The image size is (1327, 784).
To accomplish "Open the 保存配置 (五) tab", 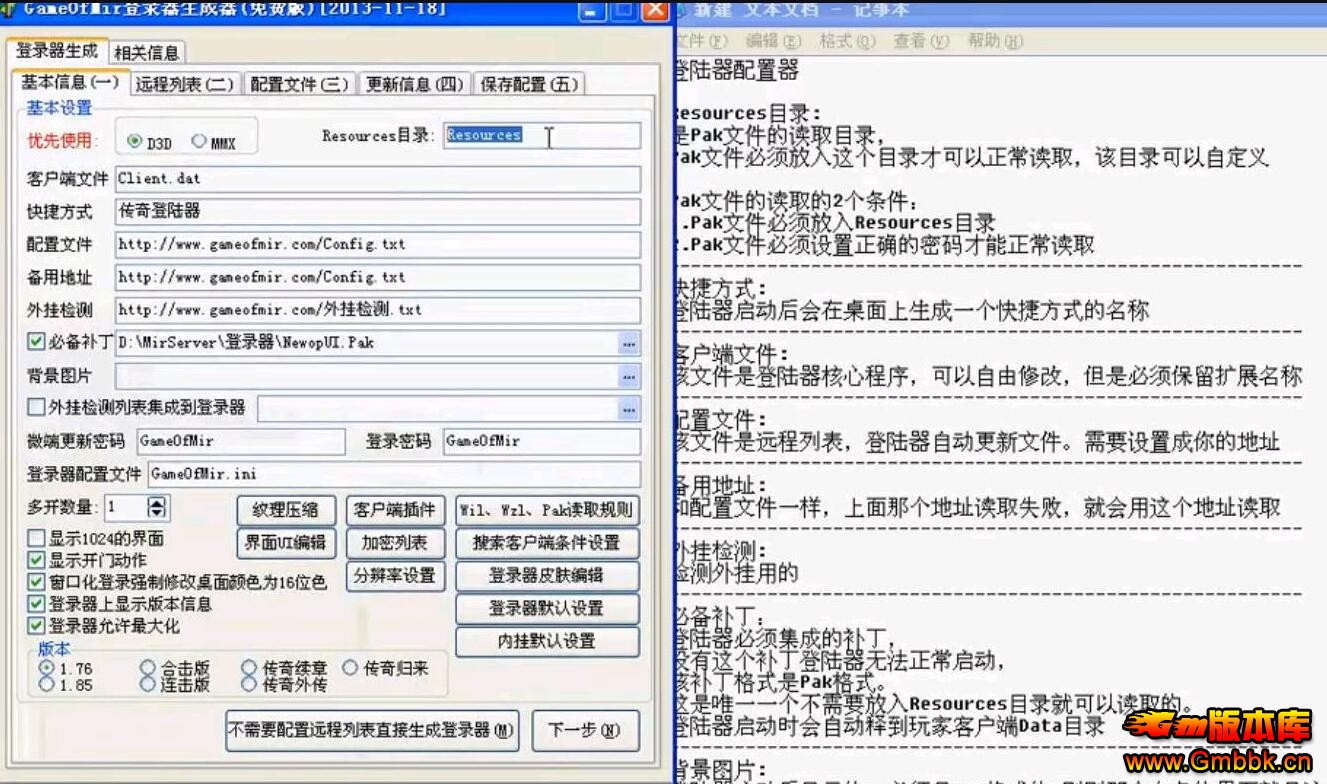I will [529, 85].
